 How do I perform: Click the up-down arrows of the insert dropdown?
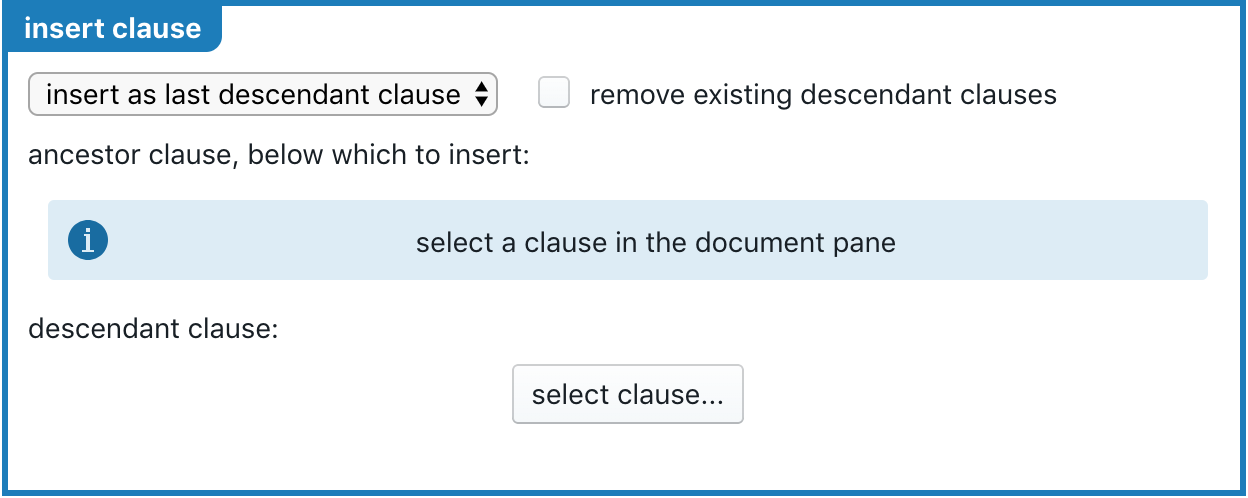pos(481,95)
